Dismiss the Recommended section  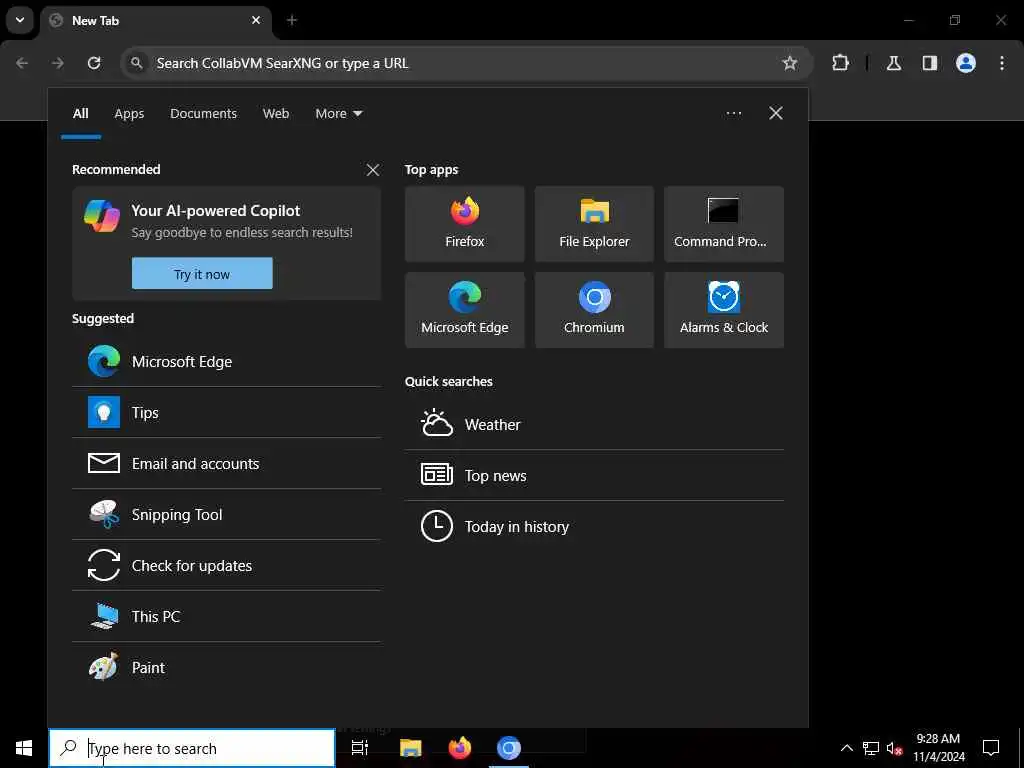373,170
